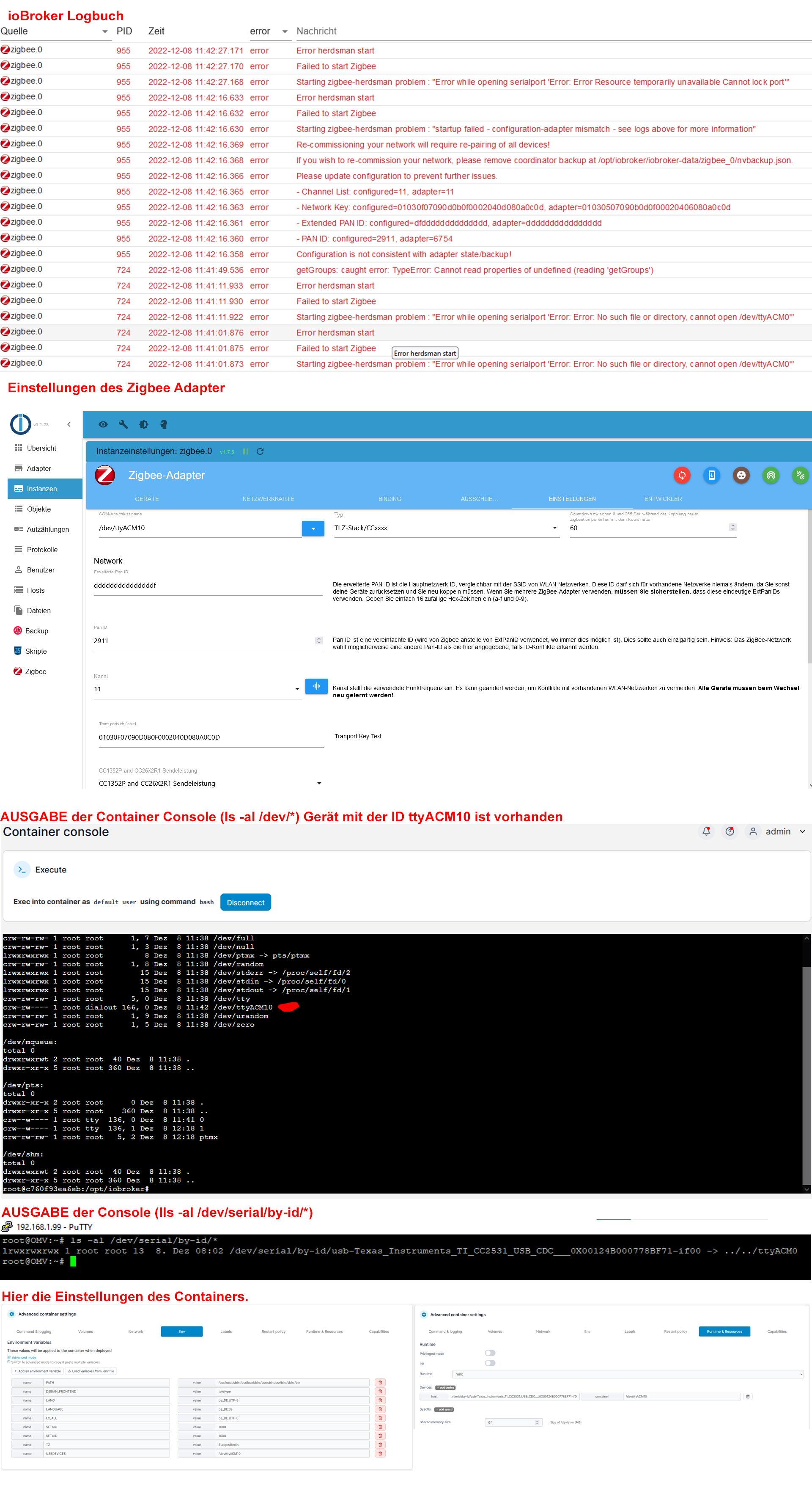This screenshot has height=1502, width=812.
Task: Click the red reset round button in Zigbee-Adapter
Action: [682, 475]
